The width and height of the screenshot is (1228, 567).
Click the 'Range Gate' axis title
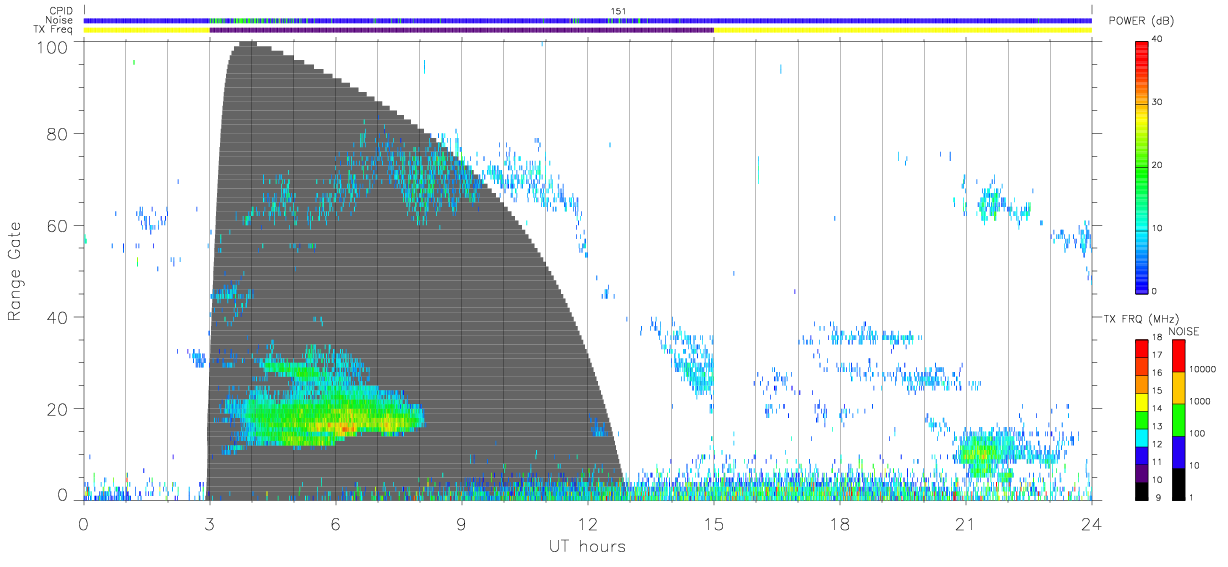(x=16, y=273)
